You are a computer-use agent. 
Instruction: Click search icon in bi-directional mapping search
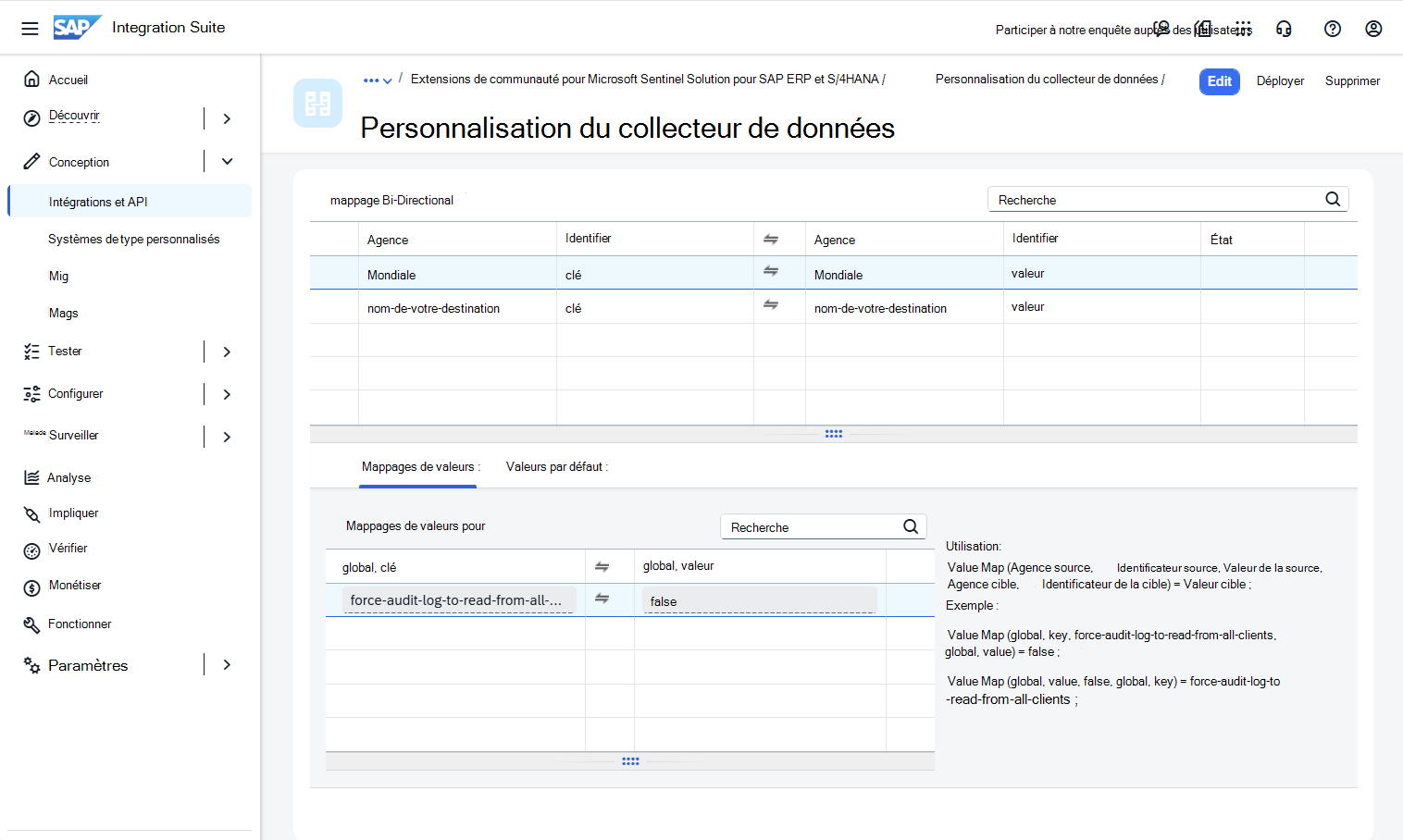[x=1333, y=199]
